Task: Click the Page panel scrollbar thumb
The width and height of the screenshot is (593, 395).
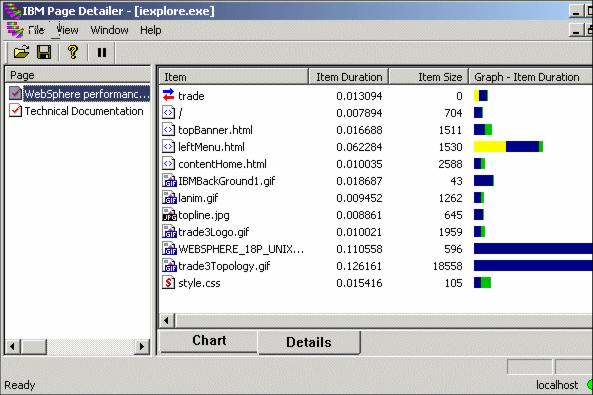Action: click(x=33, y=346)
